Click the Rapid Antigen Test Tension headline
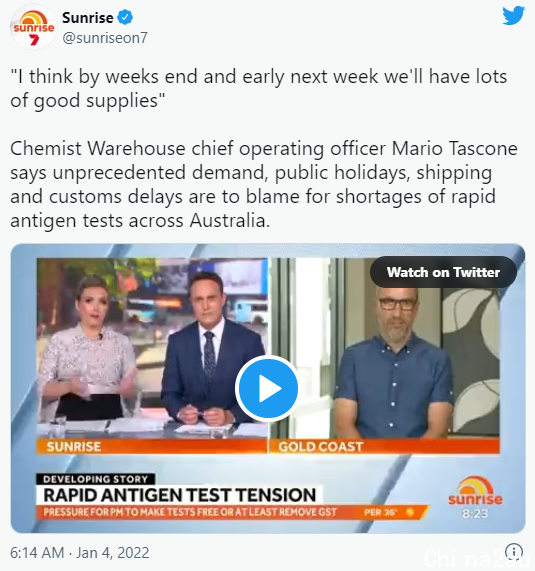The image size is (535, 571). (x=179, y=495)
